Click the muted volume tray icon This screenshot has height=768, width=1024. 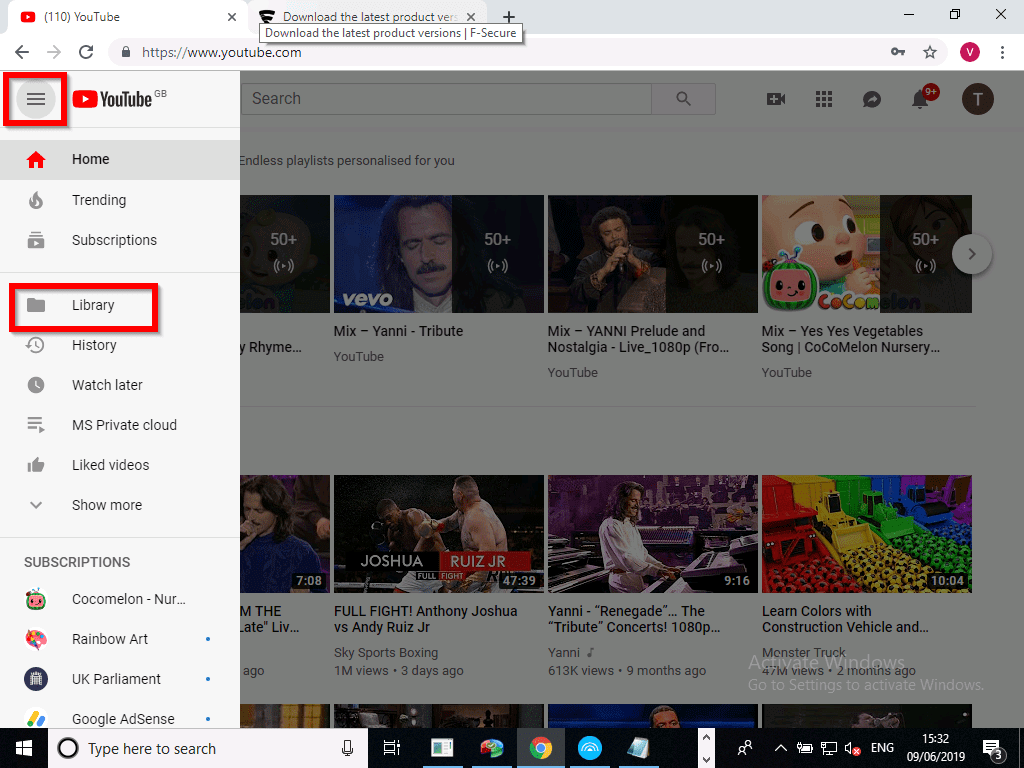(x=852, y=748)
